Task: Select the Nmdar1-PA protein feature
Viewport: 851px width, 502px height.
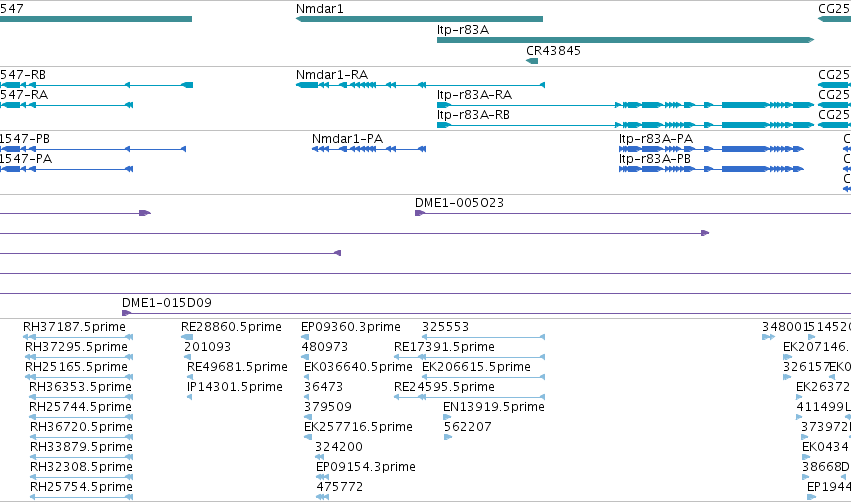Action: coord(369,149)
